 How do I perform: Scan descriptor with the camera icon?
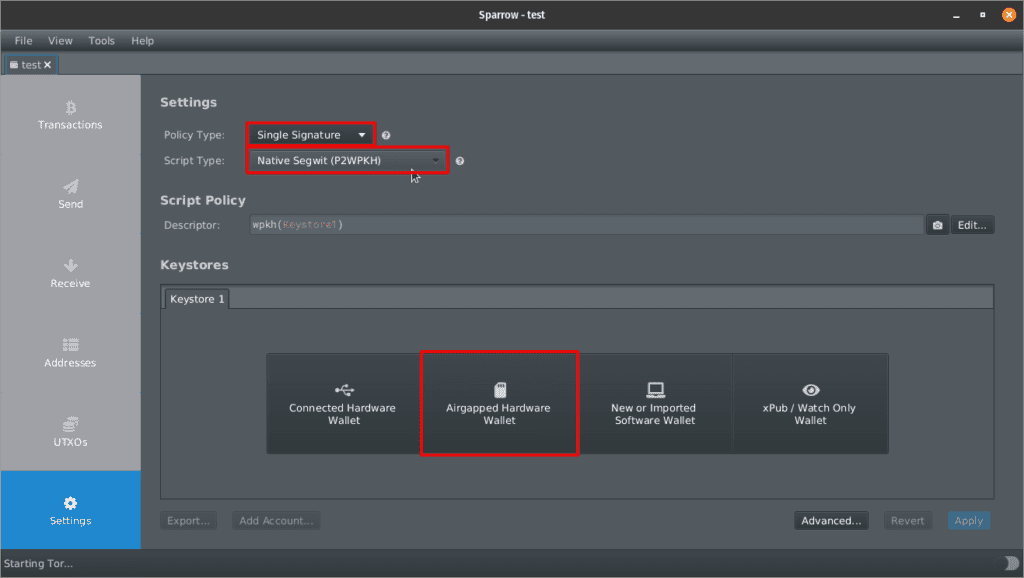click(937, 225)
